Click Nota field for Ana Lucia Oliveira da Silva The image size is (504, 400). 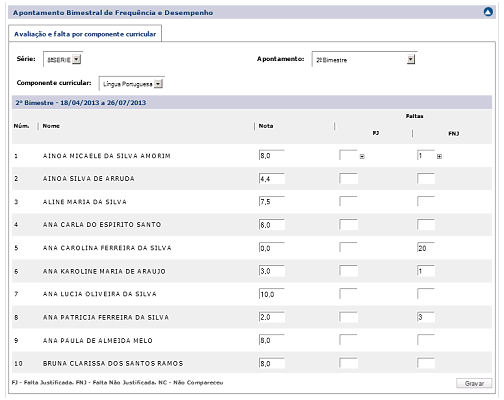pyautogui.click(x=272, y=294)
